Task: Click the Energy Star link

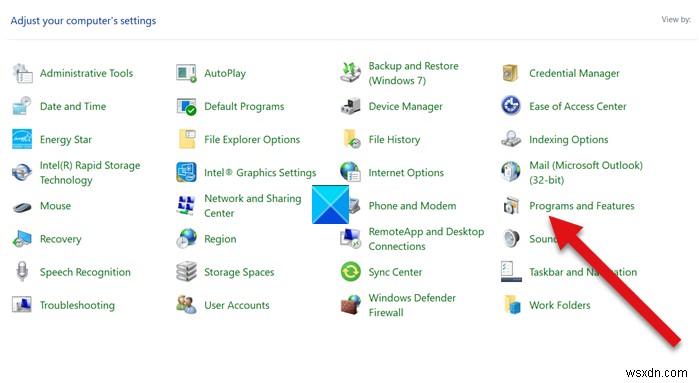Action: click(66, 140)
